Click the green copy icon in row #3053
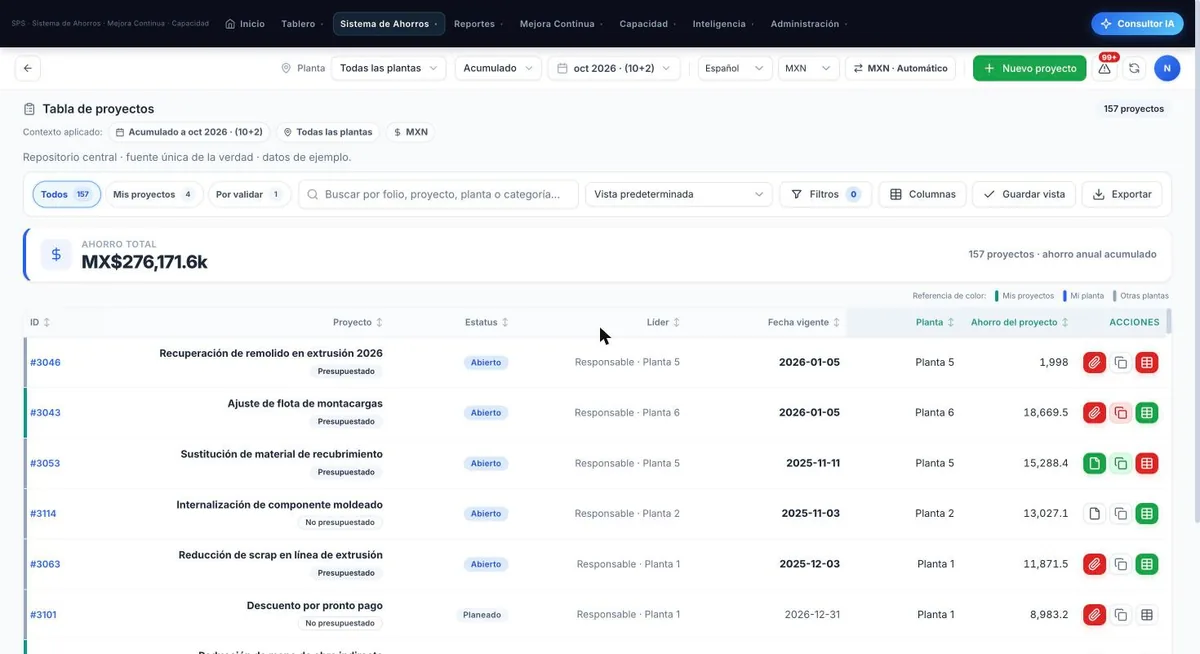Image resolution: width=1200 pixels, height=654 pixels. (x=1121, y=463)
